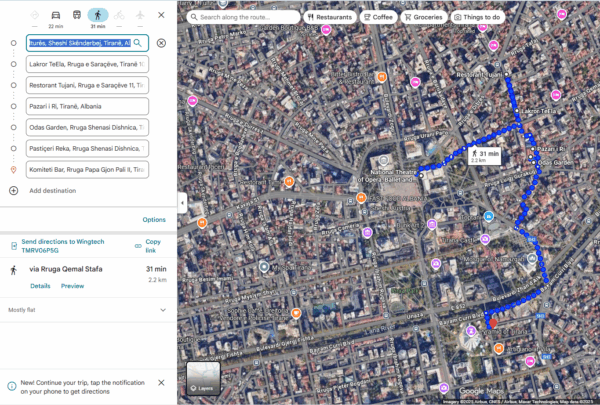The width and height of the screenshot is (600, 405).
Task: Filter map by Restaurants
Action: (328, 17)
